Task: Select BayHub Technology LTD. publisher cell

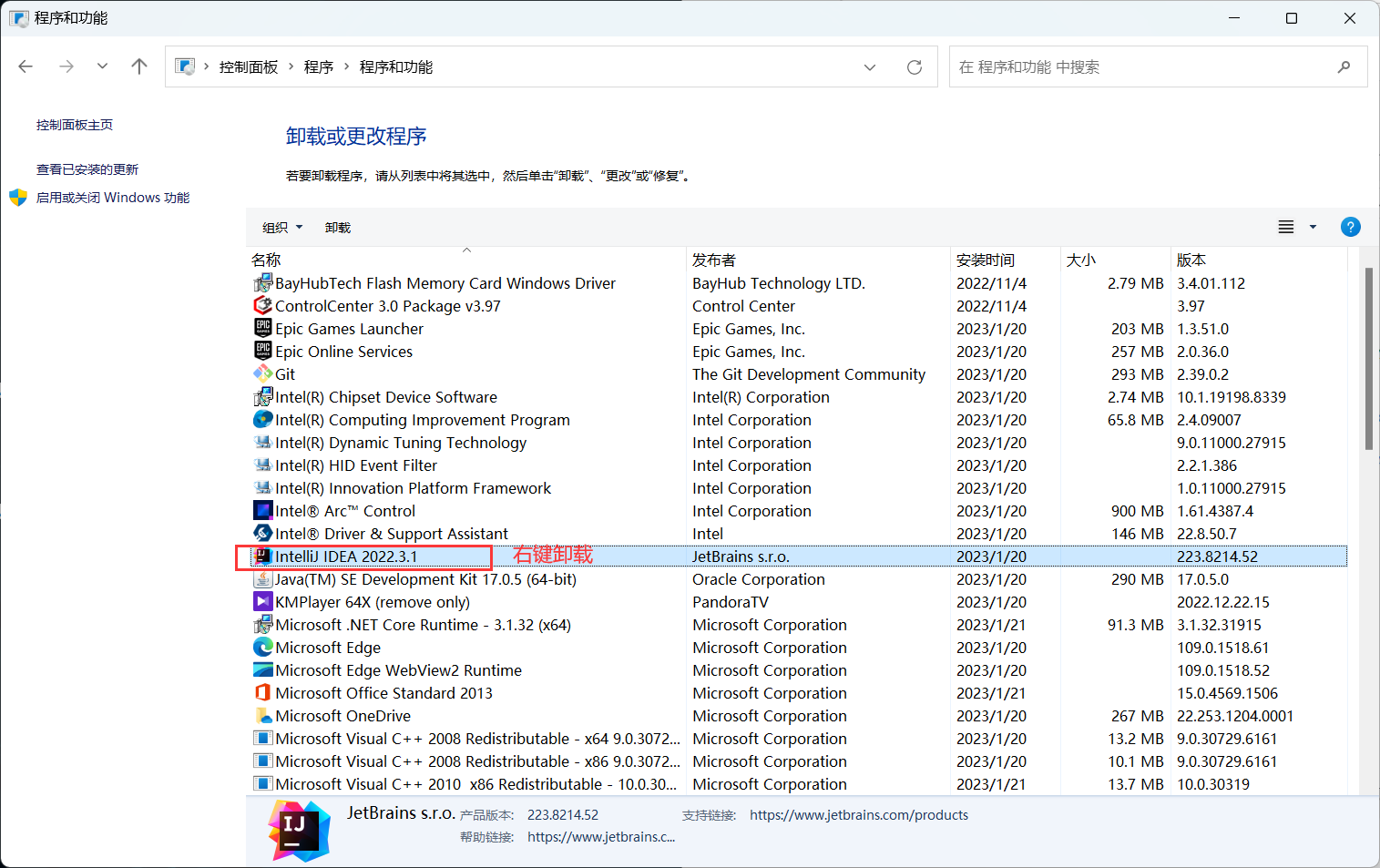Action: (x=779, y=283)
